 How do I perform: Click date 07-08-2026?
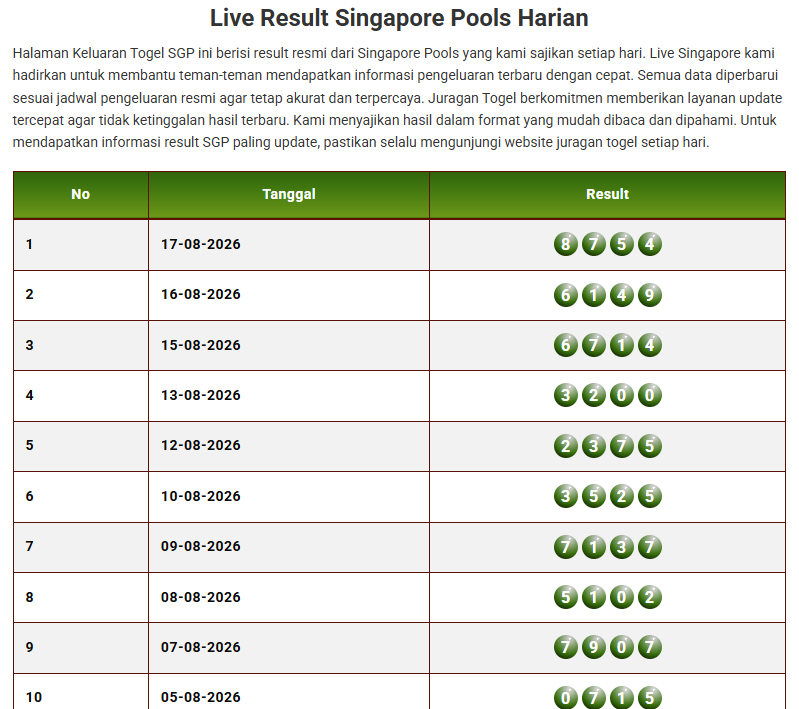(x=201, y=647)
